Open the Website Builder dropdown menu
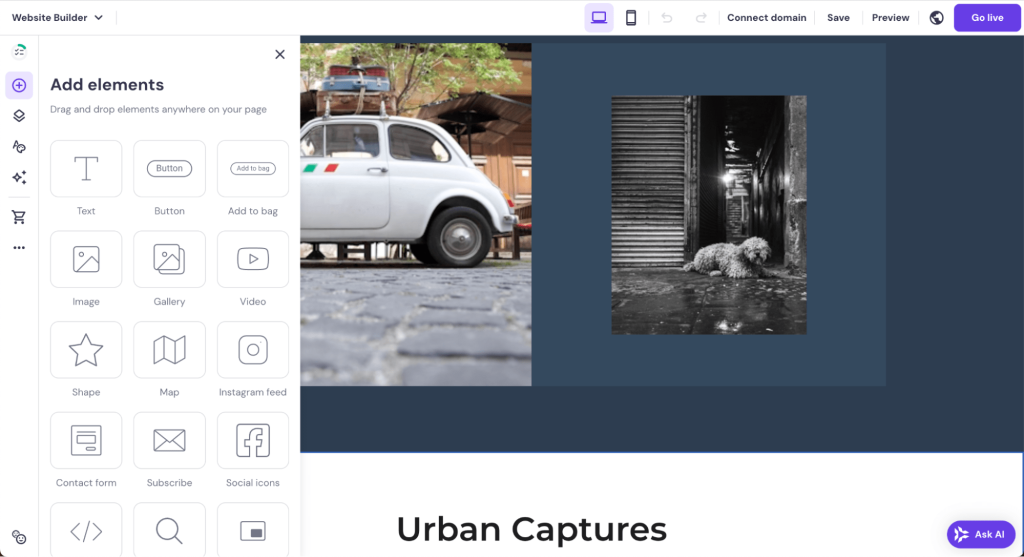1024x557 pixels. [57, 17]
